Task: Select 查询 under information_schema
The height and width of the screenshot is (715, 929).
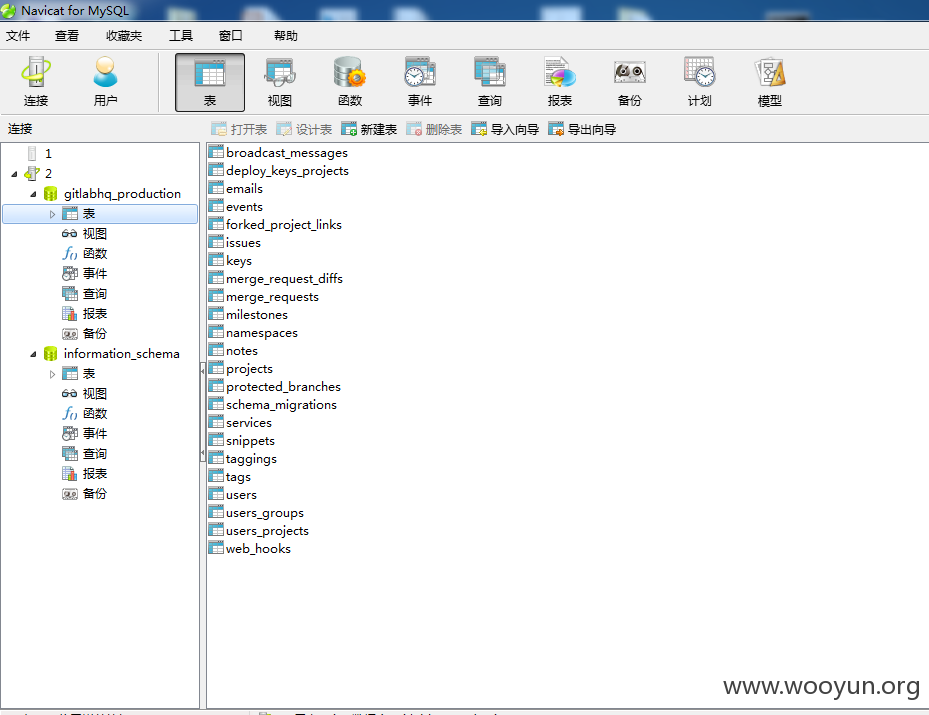Action: pos(84,454)
